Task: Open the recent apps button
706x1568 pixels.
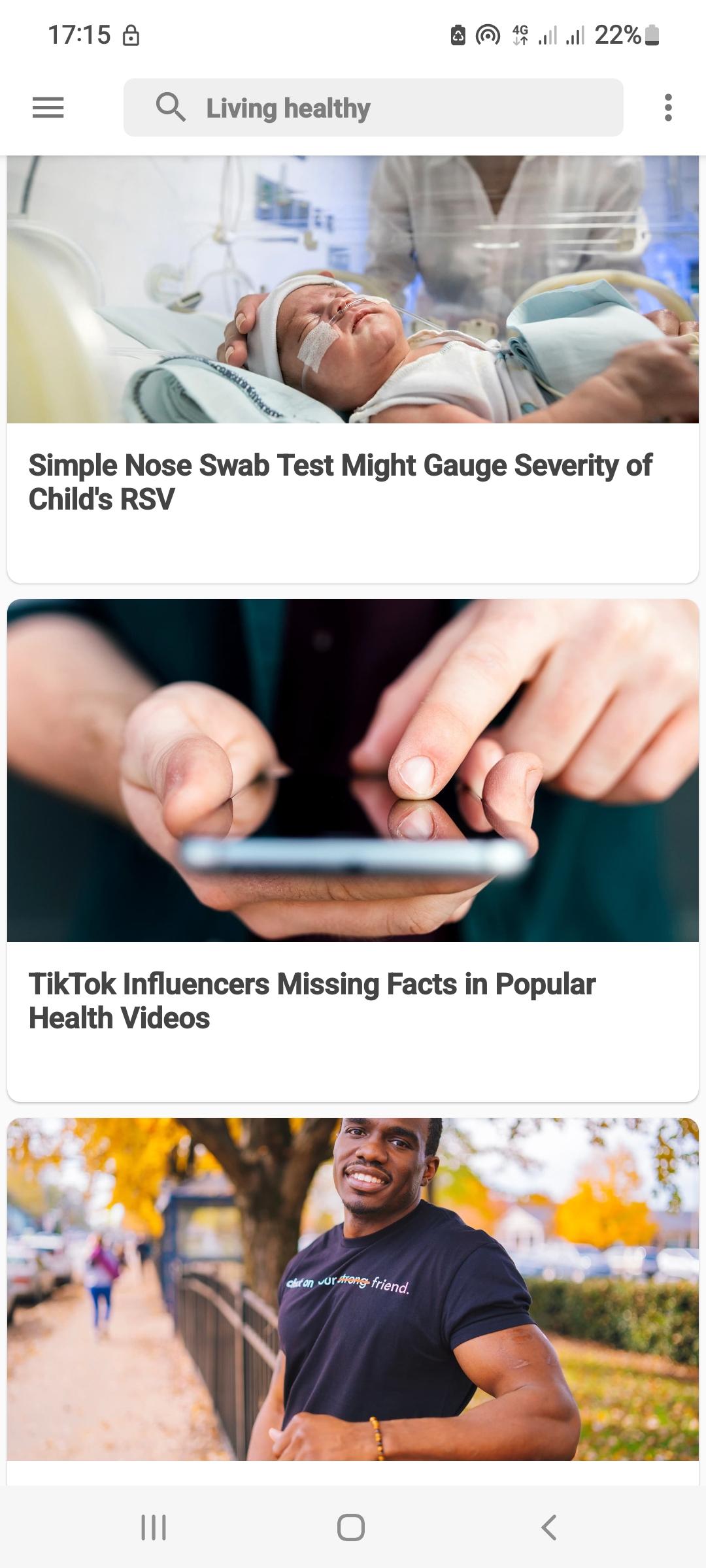Action: [x=154, y=1527]
